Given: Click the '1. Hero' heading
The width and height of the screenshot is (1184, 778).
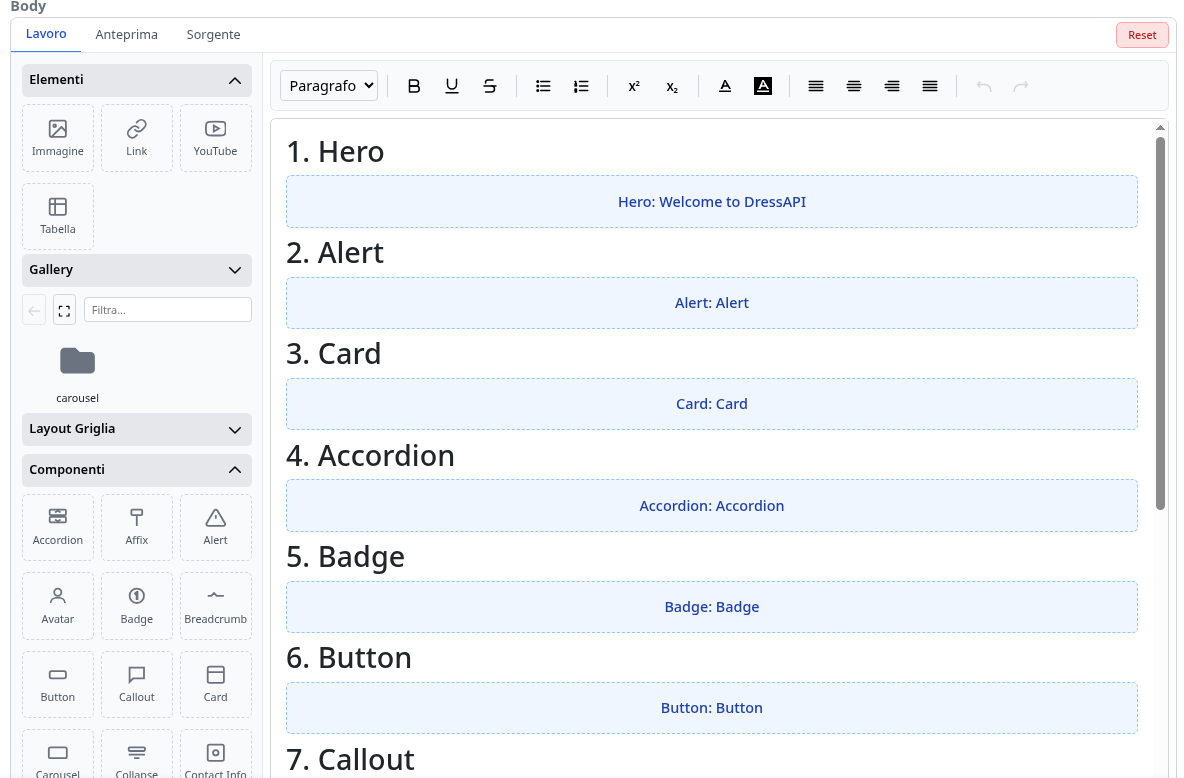Looking at the screenshot, I should [x=335, y=152].
